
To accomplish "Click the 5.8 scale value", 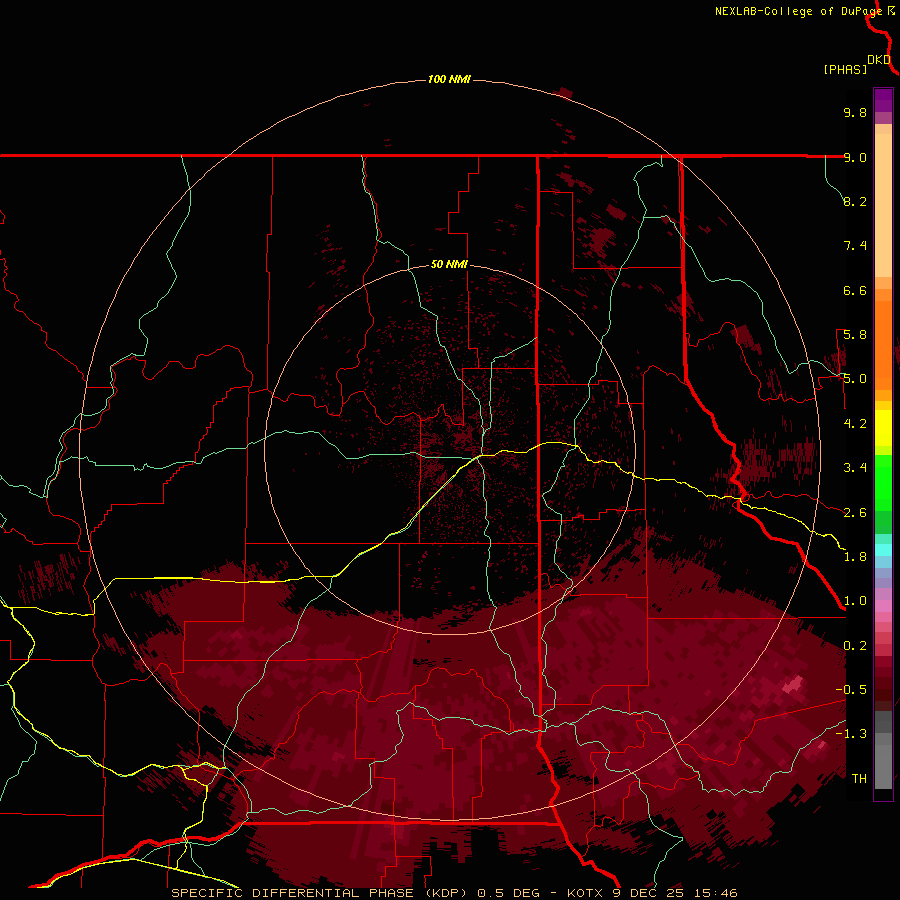I will click(x=855, y=335).
